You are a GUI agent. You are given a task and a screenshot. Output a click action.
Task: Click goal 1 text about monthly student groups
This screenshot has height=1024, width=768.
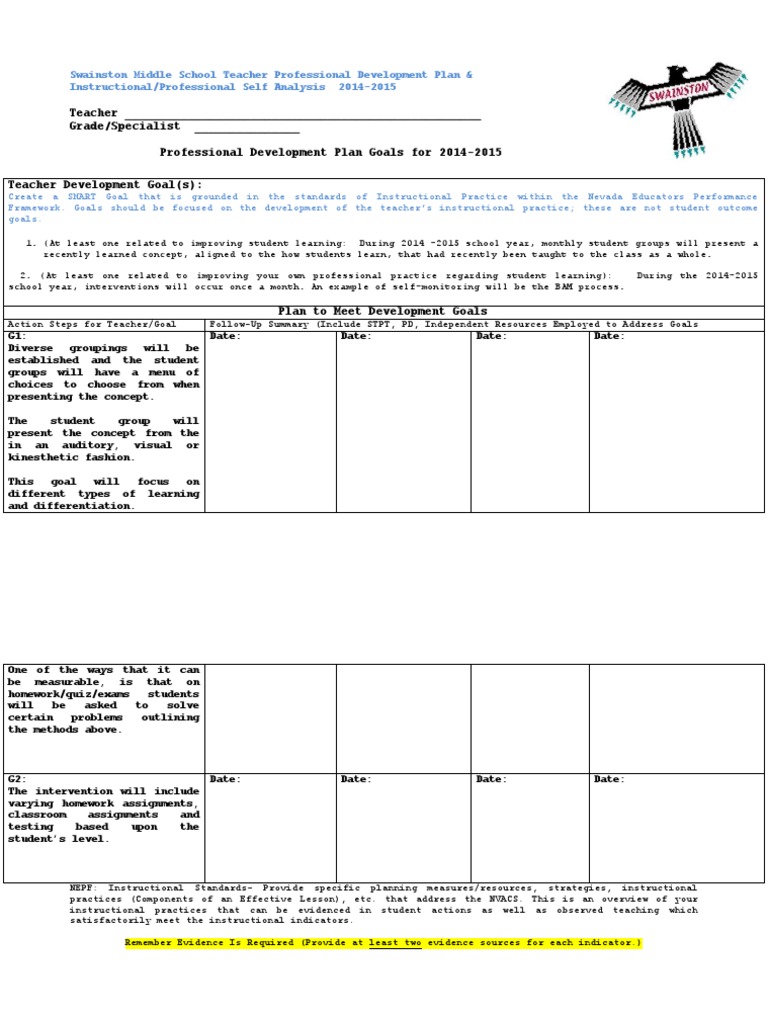point(392,249)
